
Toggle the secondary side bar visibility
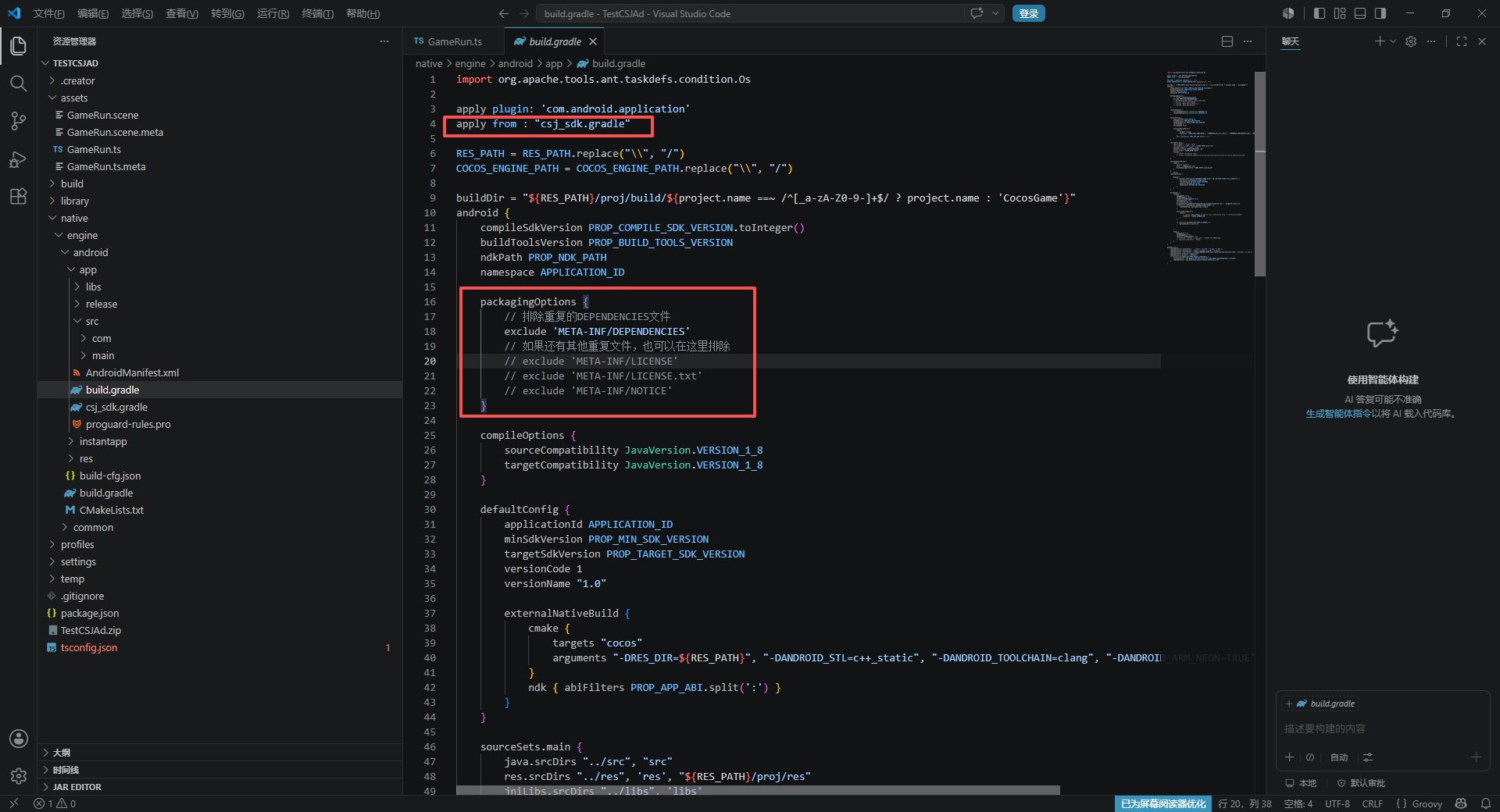click(1380, 13)
